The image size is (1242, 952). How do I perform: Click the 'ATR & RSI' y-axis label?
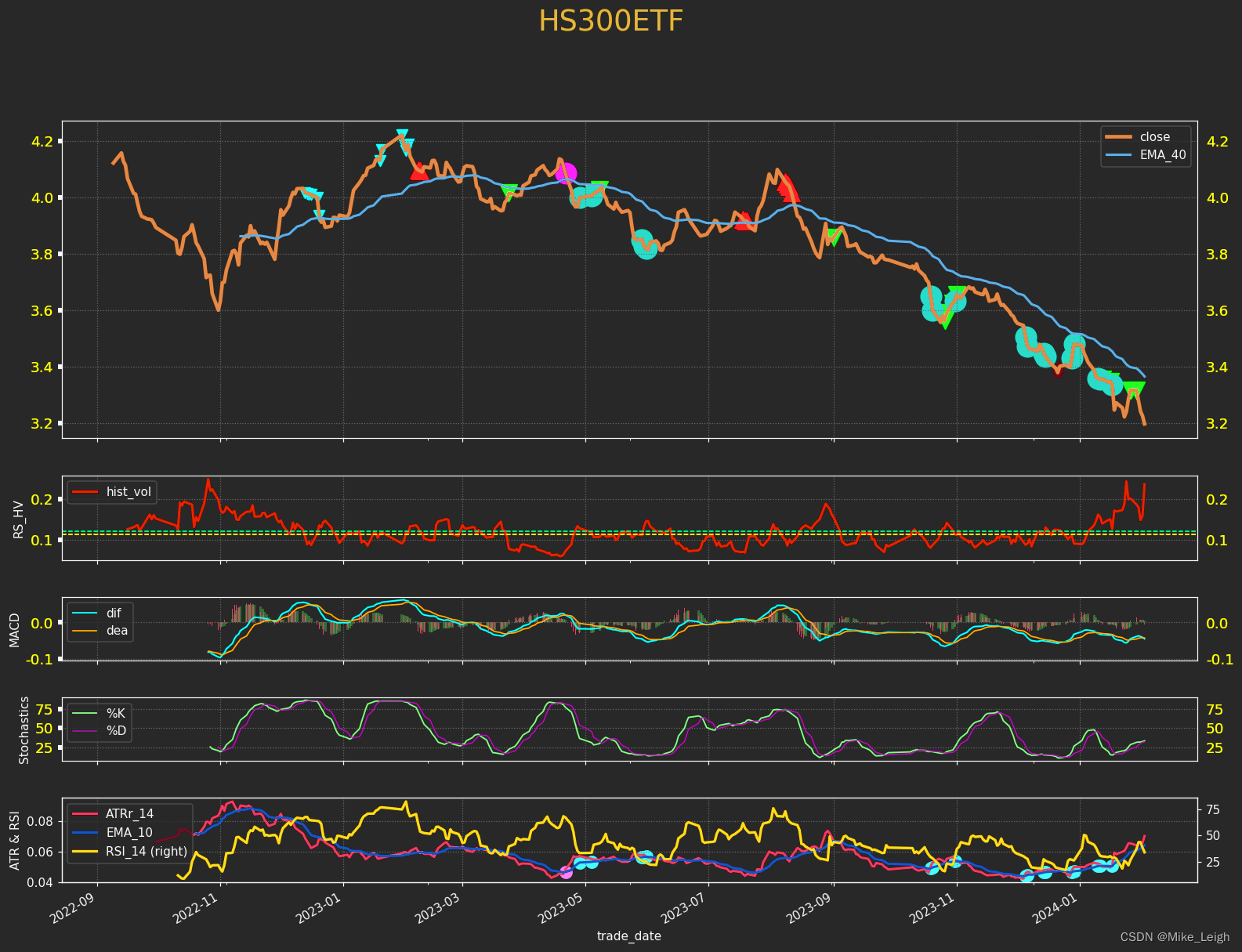14,840
